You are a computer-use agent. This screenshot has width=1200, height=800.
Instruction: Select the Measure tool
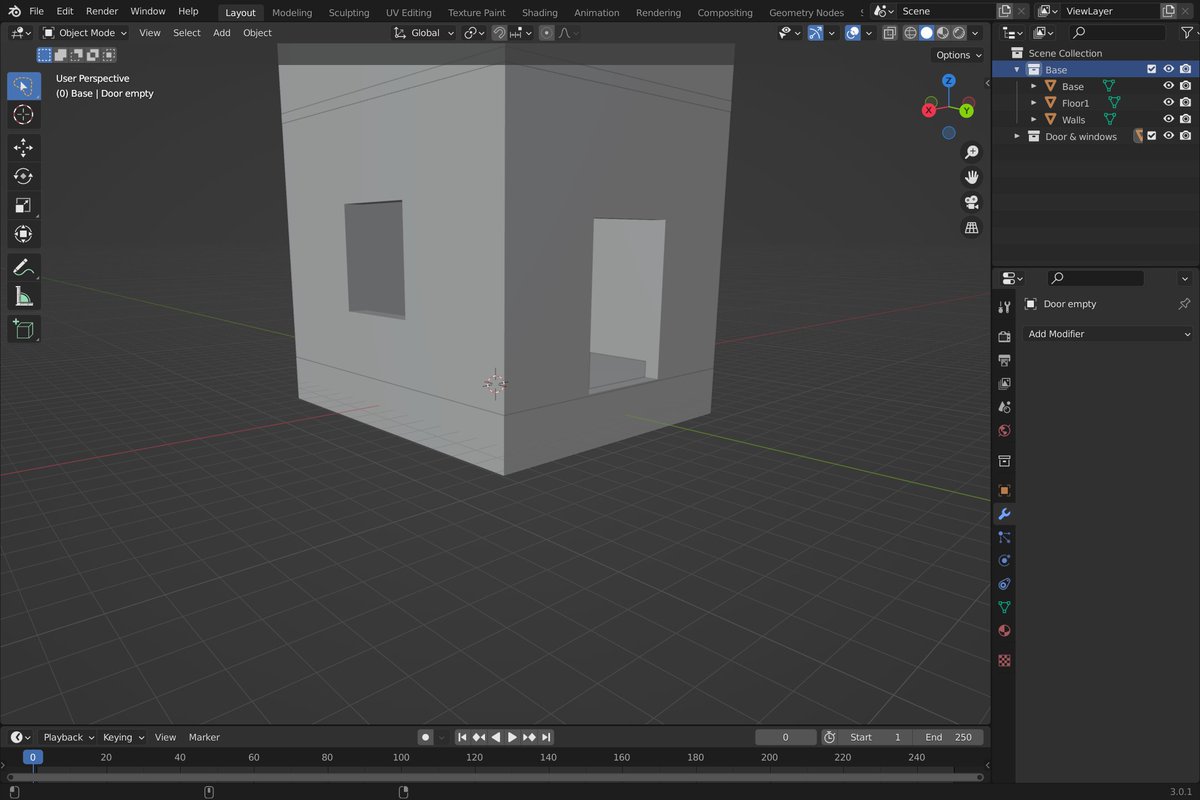(x=24, y=296)
